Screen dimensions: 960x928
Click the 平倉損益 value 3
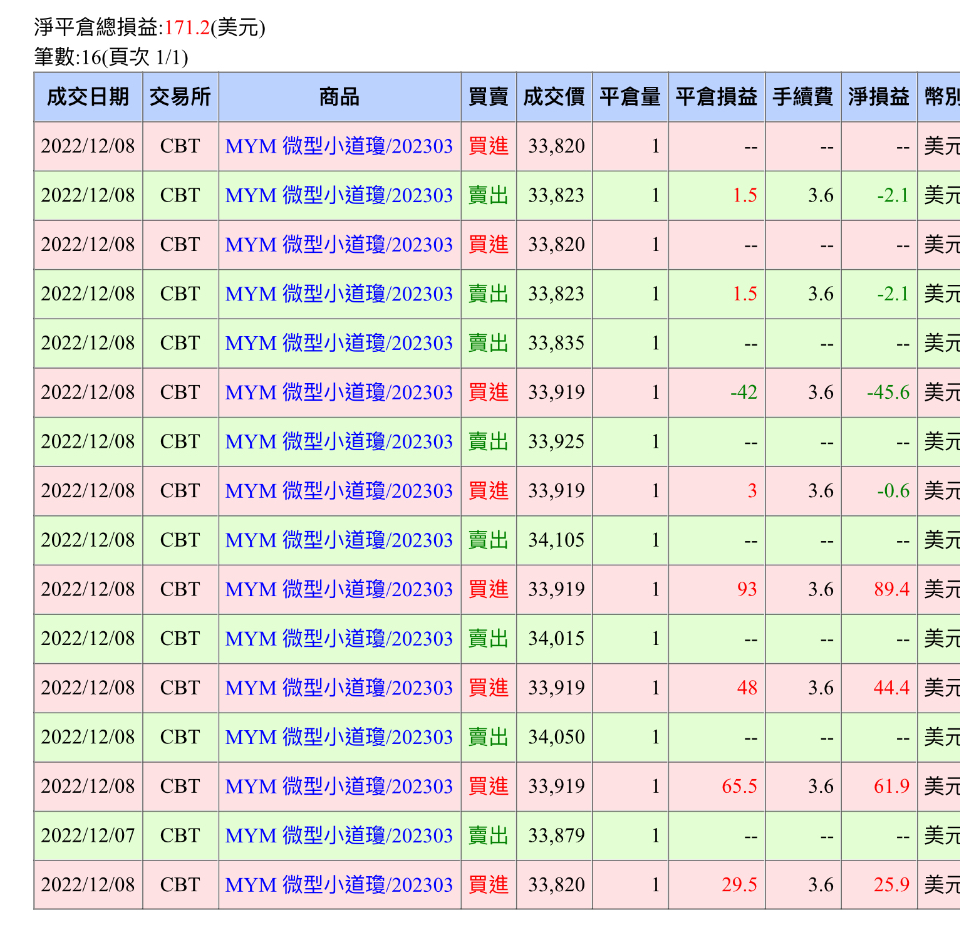coord(752,491)
